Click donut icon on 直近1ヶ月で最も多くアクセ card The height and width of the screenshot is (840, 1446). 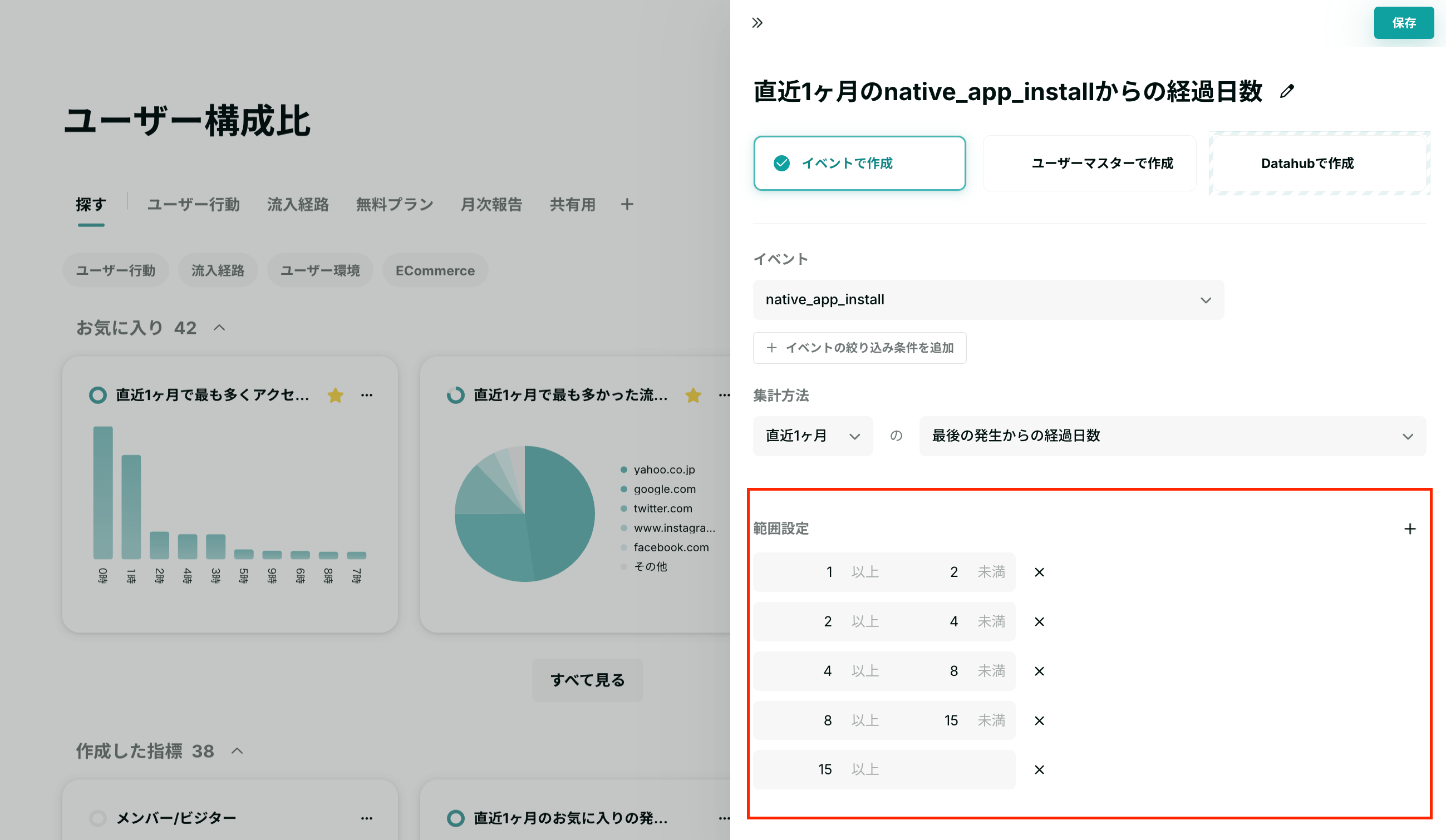point(97,395)
